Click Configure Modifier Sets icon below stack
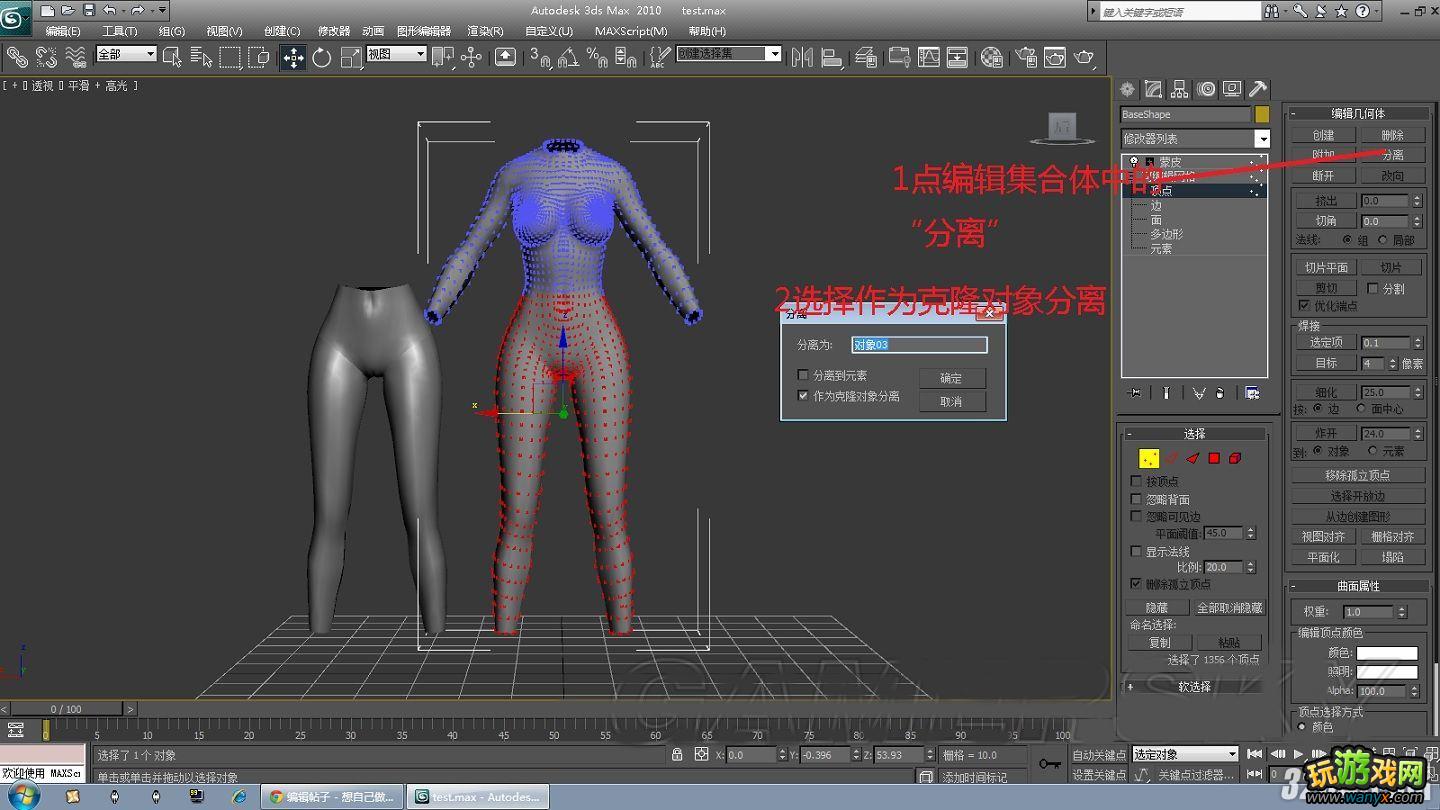Screen dimensions: 1440x810 [1252, 393]
